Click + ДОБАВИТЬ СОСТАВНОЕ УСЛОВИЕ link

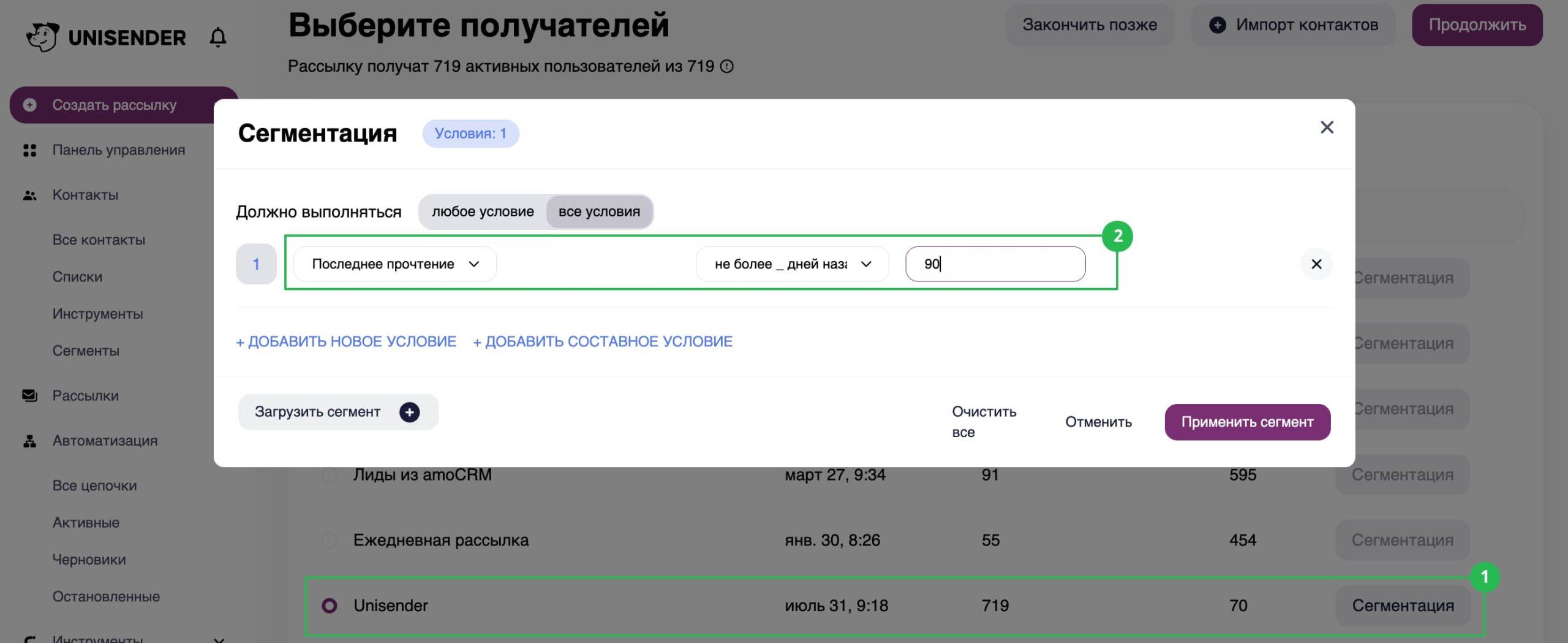pos(603,341)
